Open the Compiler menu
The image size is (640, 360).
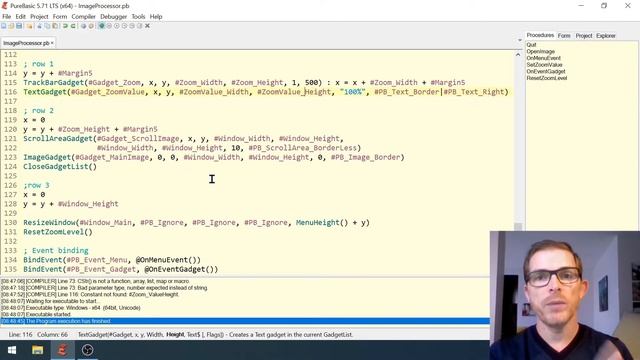pos(83,17)
